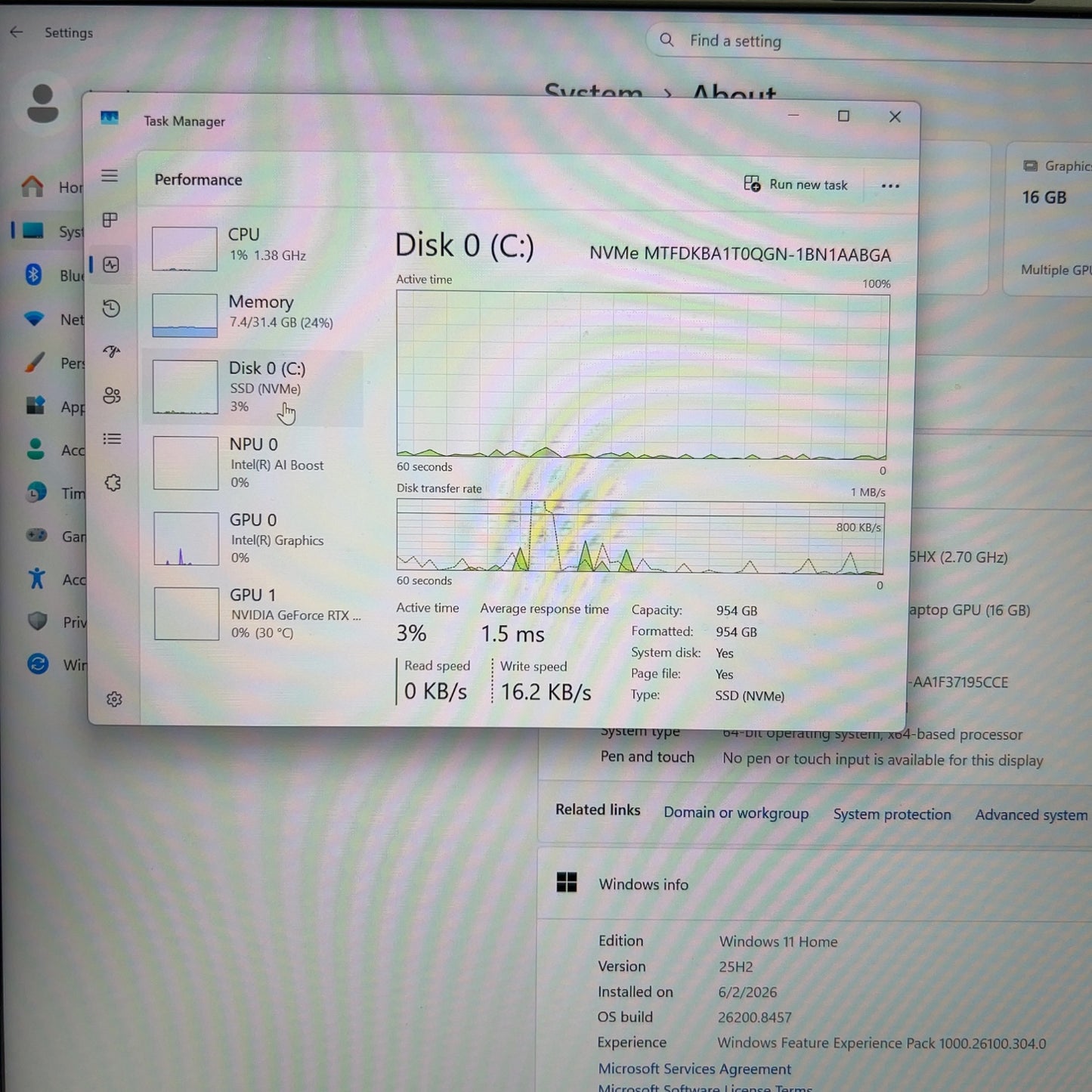Click the 25H2 version value
Image resolution: width=1092 pixels, height=1092 pixels.
(x=736, y=967)
